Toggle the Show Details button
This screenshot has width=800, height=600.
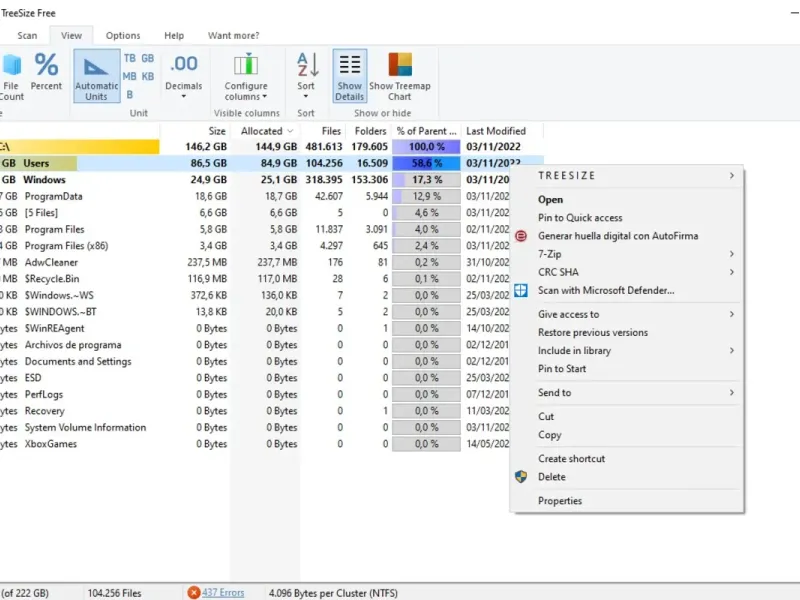coord(349,76)
